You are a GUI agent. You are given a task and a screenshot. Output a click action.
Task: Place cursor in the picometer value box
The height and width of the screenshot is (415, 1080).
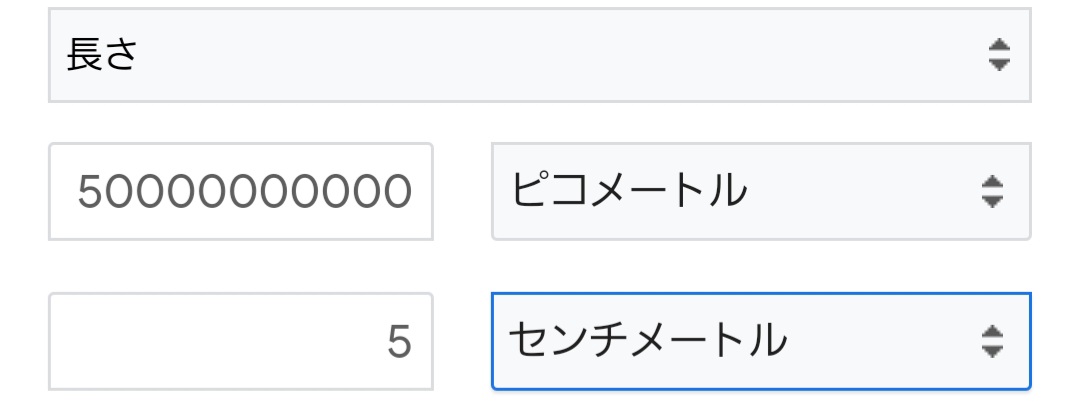pyautogui.click(x=241, y=191)
